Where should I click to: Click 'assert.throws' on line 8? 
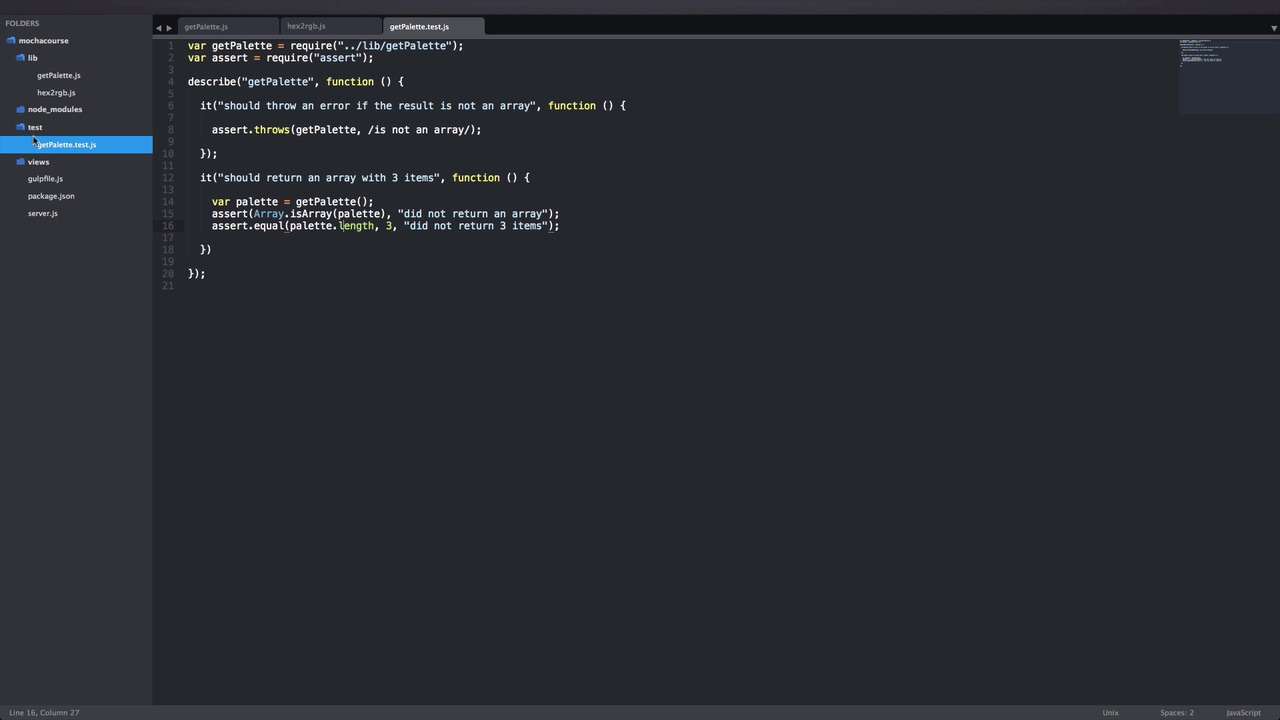point(251,130)
